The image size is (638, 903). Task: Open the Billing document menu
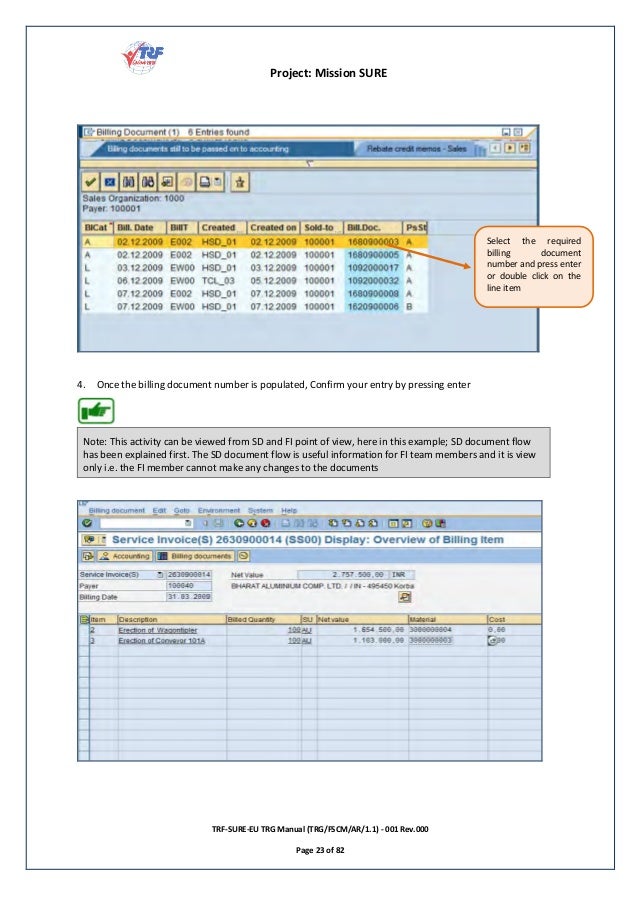[116, 510]
